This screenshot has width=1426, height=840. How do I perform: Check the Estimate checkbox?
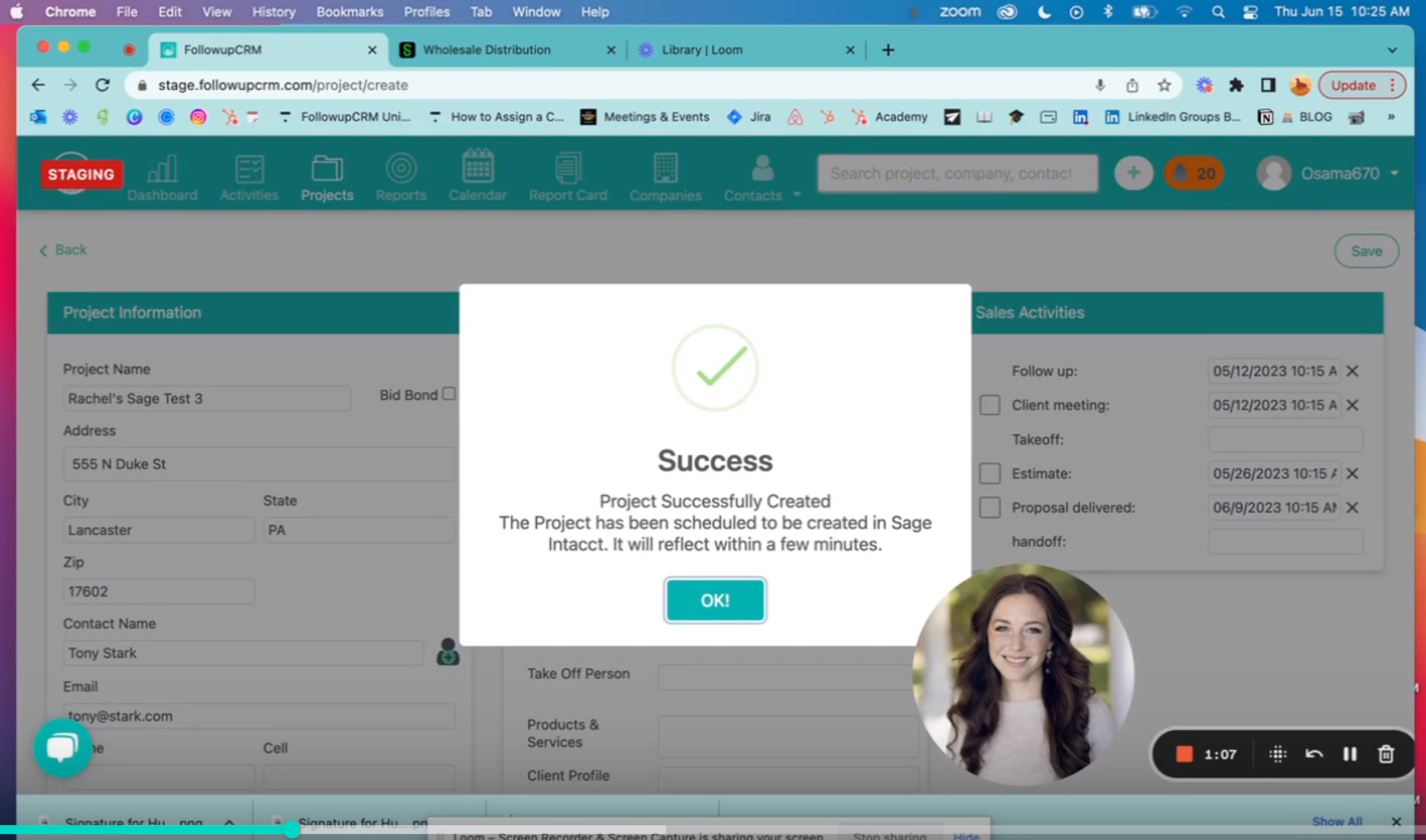point(989,472)
